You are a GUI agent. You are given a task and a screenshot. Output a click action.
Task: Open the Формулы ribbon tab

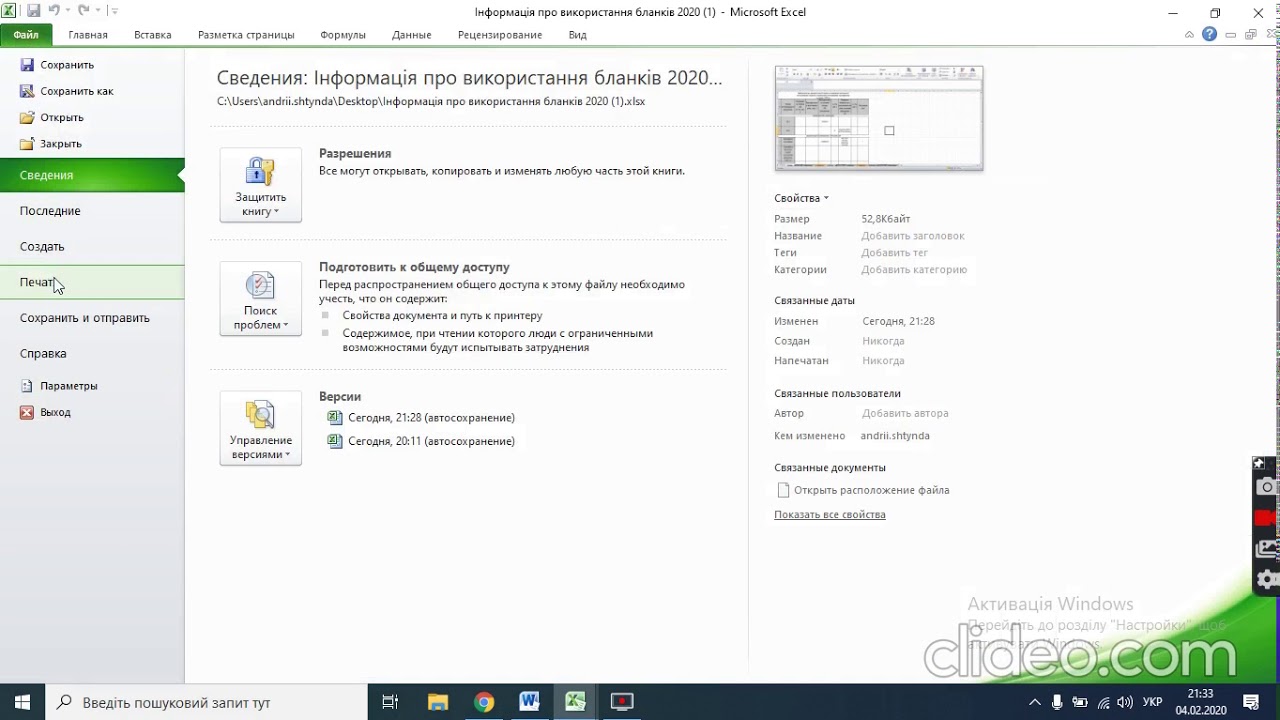point(343,34)
